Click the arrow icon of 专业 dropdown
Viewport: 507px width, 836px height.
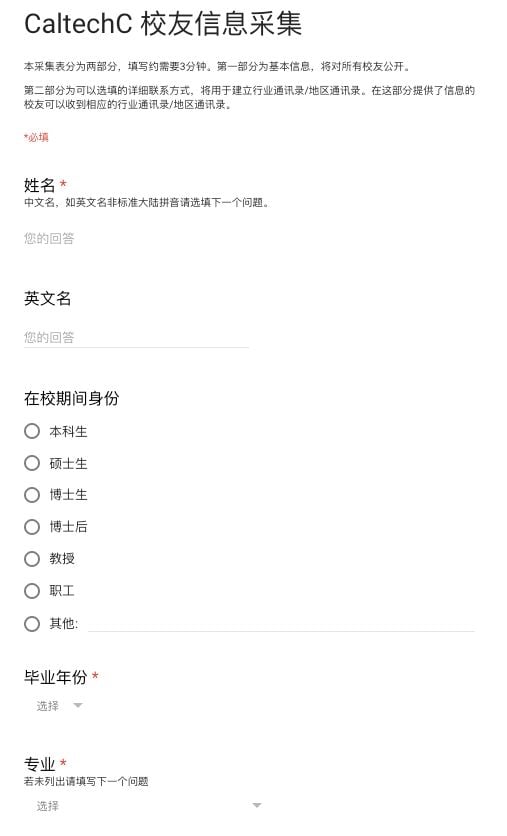pyautogui.click(x=257, y=806)
